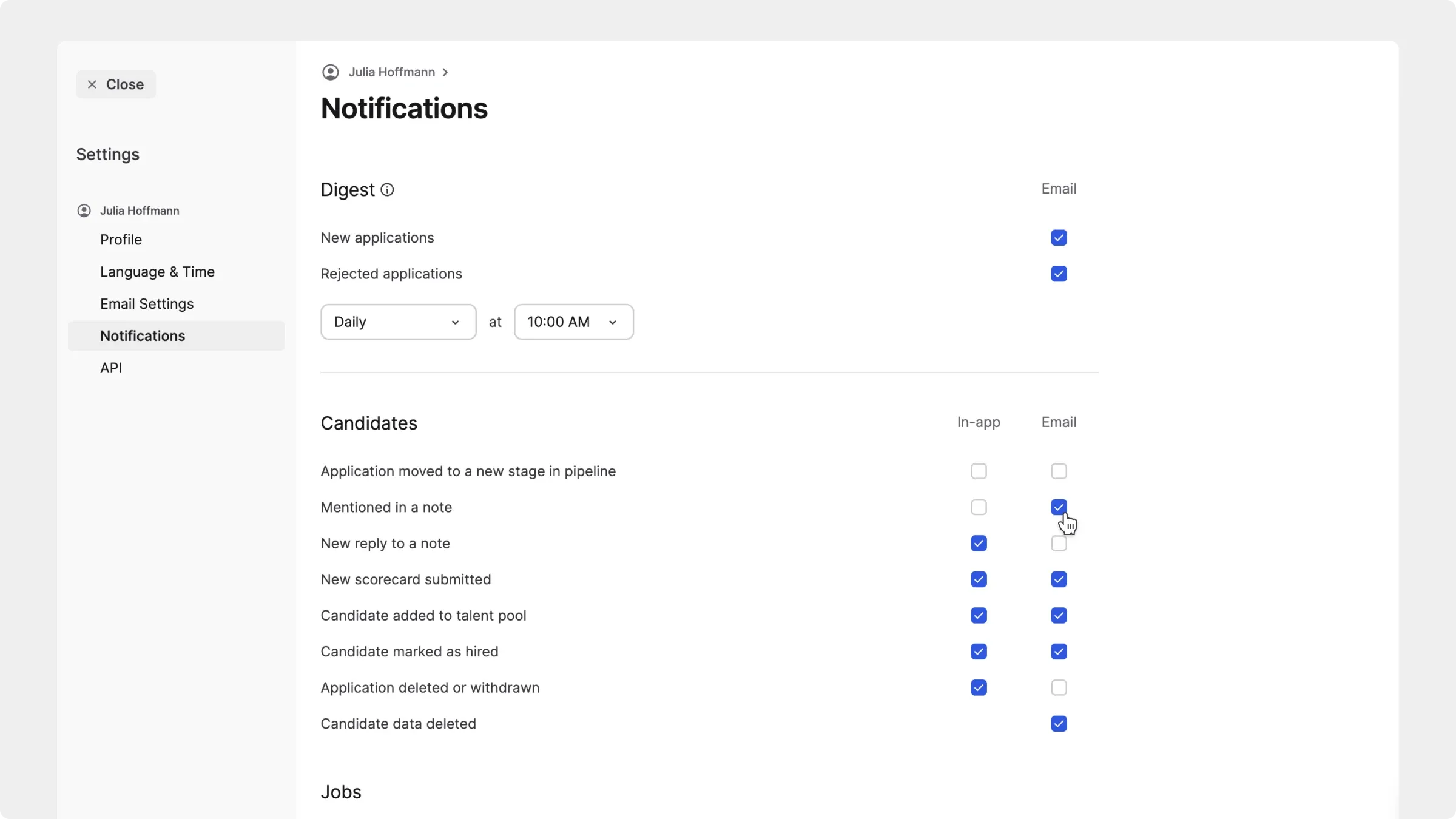Click the In-app column header
This screenshot has height=819, width=1456.
[979, 422]
